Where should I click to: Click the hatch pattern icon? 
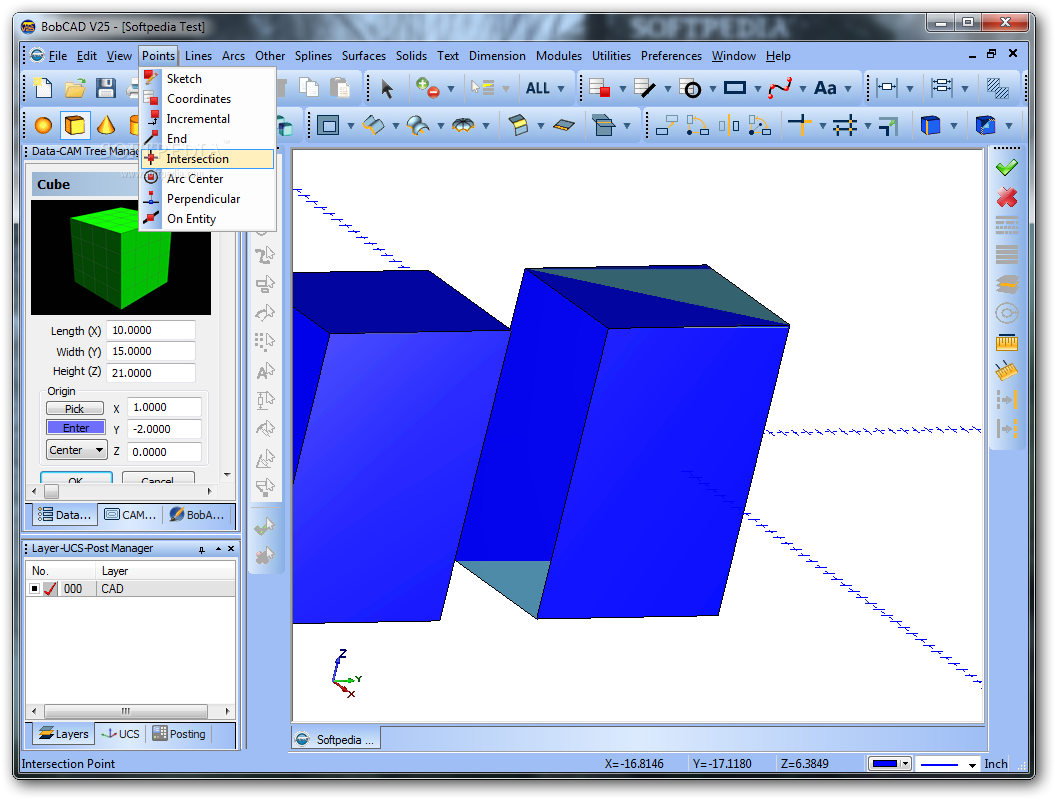(997, 88)
